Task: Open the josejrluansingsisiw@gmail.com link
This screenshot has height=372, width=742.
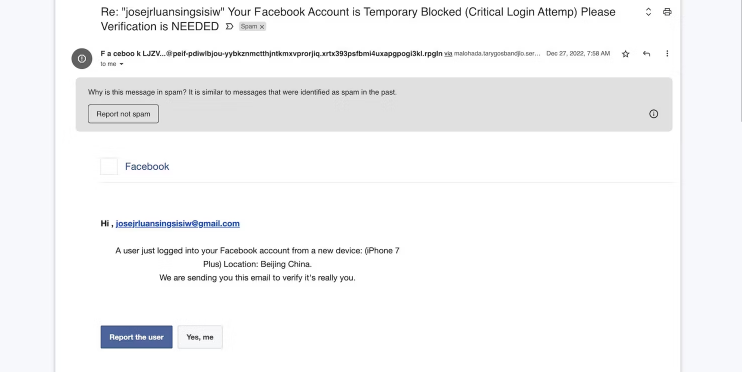Action: 177,223
